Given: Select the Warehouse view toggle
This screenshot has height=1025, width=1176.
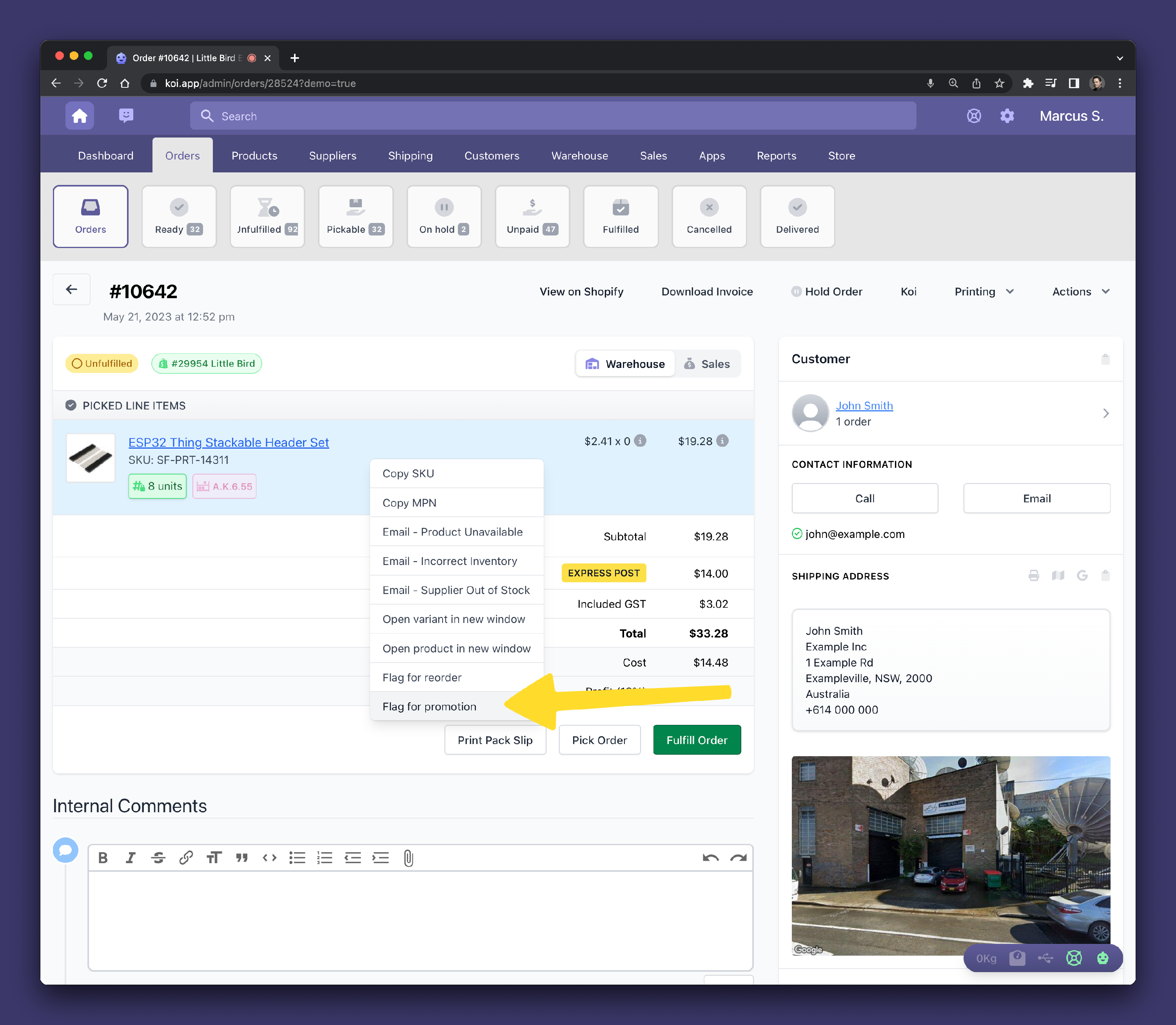Looking at the screenshot, I should click(625, 364).
